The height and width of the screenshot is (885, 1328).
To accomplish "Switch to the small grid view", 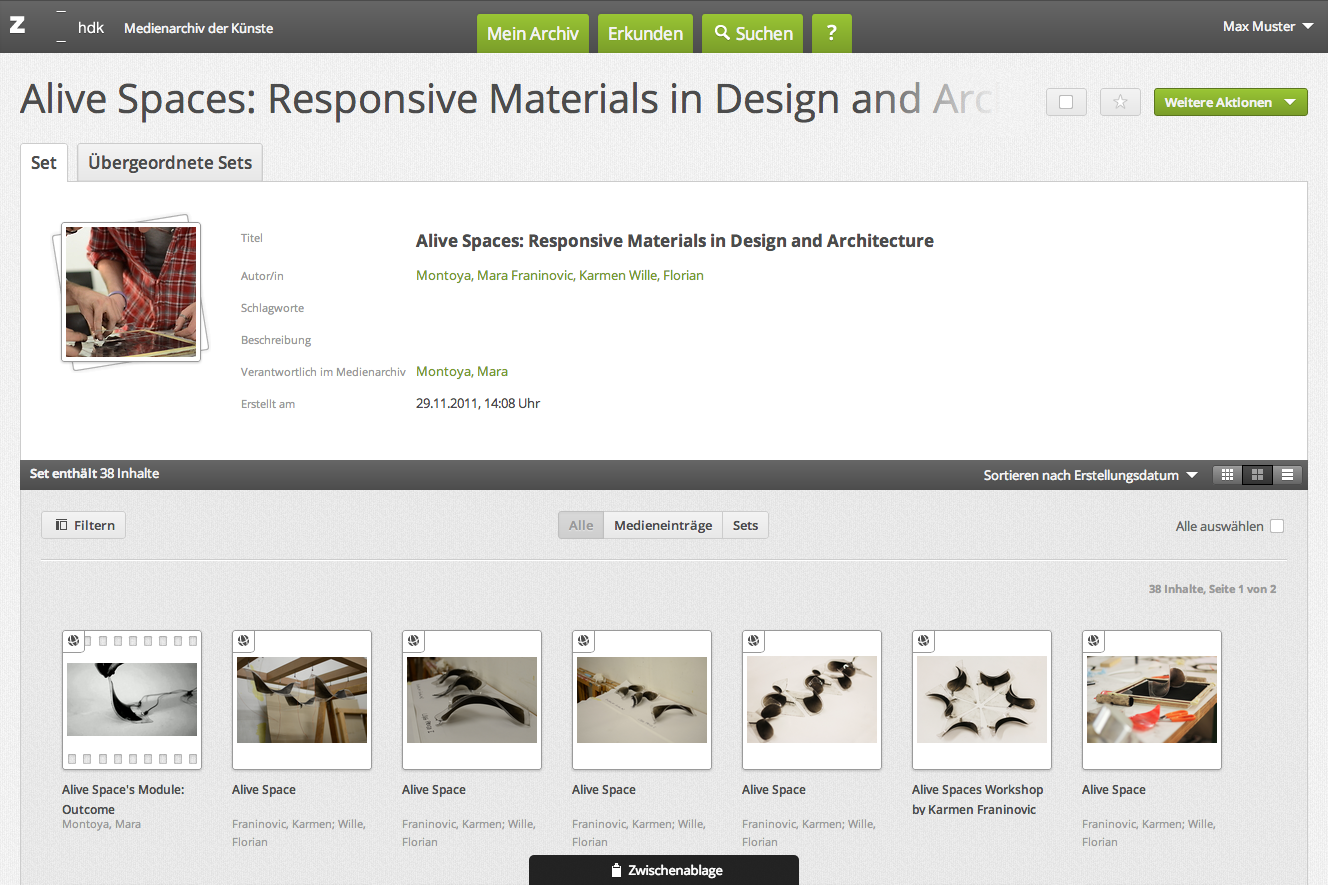I will pyautogui.click(x=1227, y=475).
